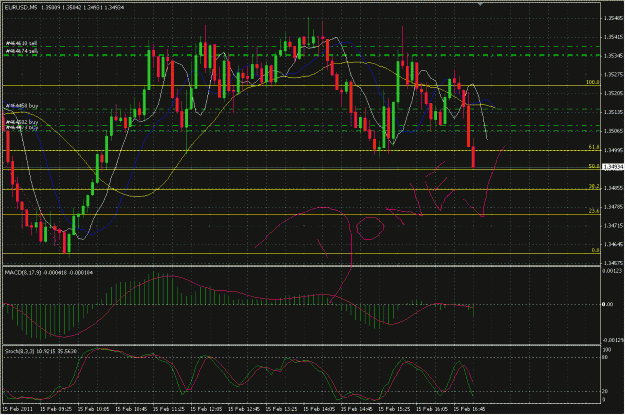Screen dimensions: 625x415
Task: Click the 15 Feb 12:45 time axis label
Action: [243, 409]
